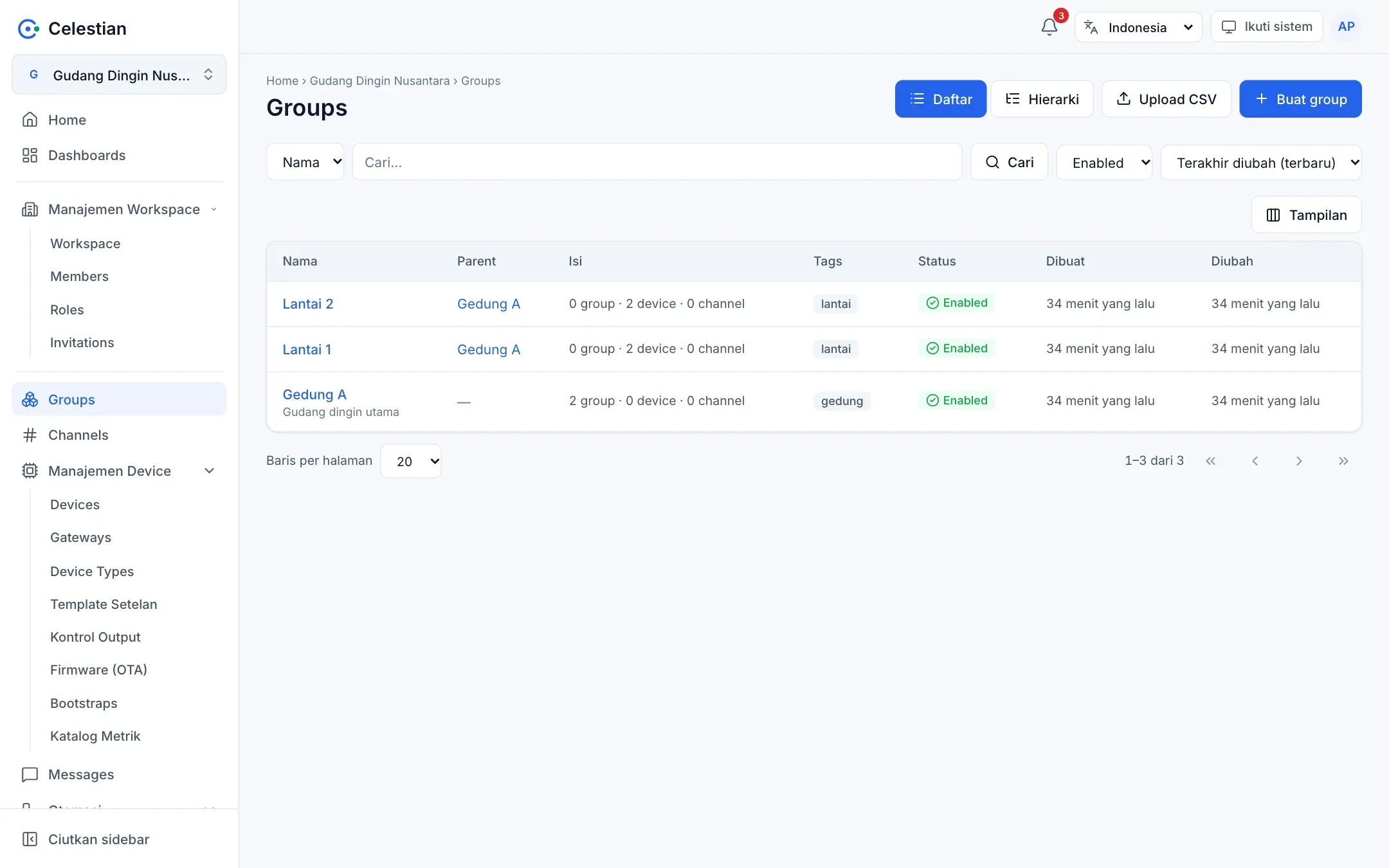The width and height of the screenshot is (1389, 868).
Task: Toggle Ikuti sistem theme button
Action: click(1267, 26)
